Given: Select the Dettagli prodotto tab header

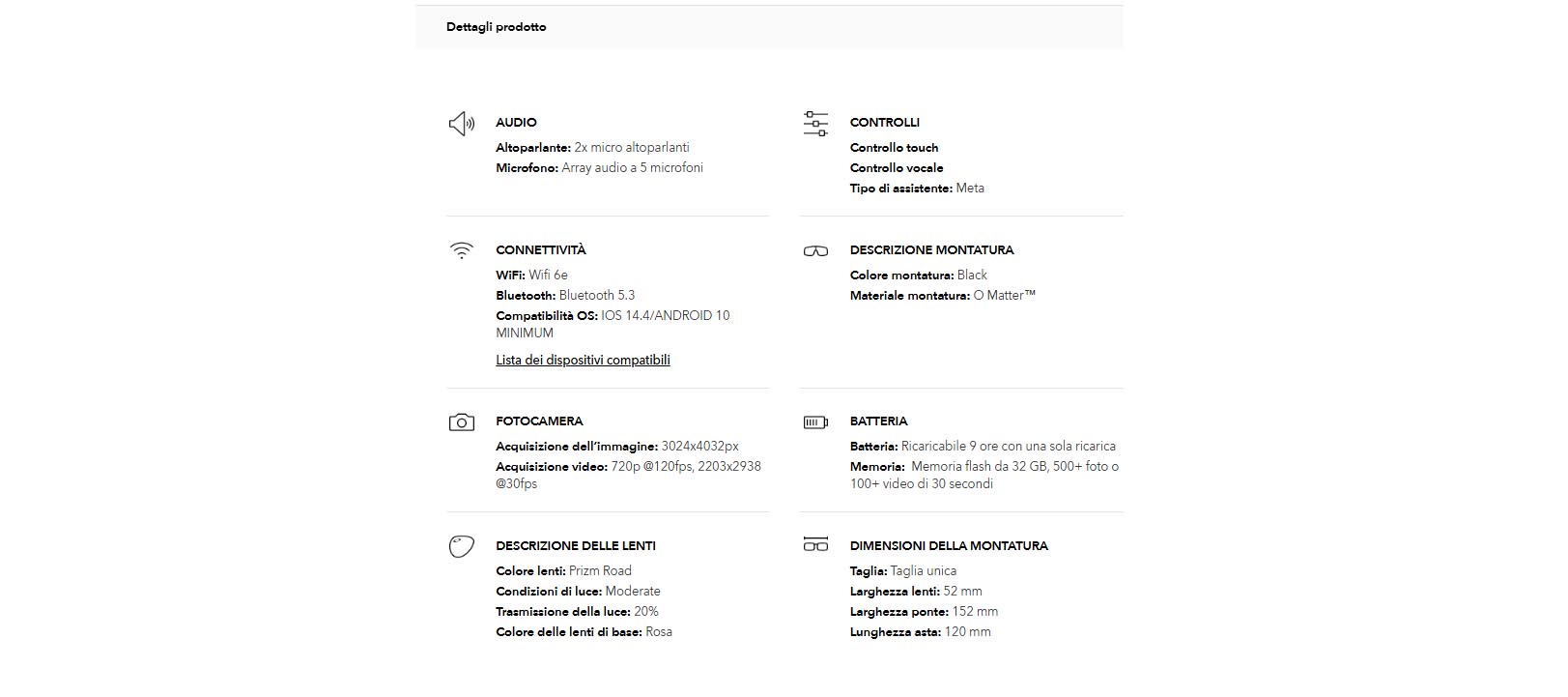Looking at the screenshot, I should tap(496, 27).
